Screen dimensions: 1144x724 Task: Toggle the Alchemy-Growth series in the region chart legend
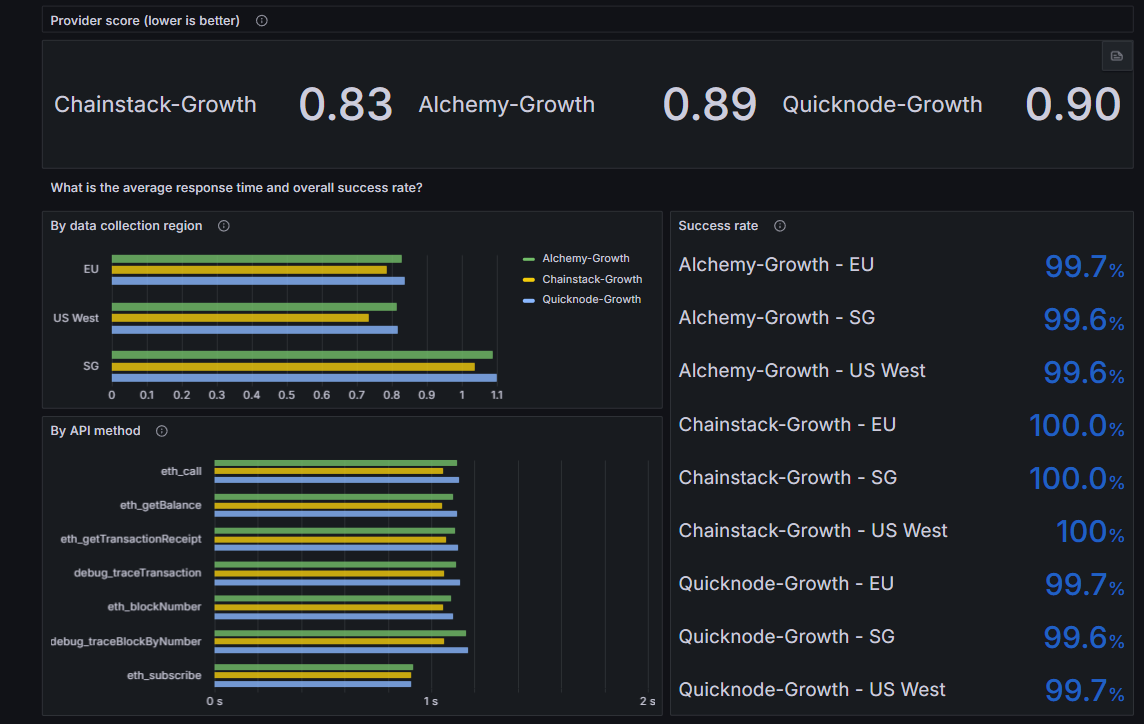(x=586, y=258)
